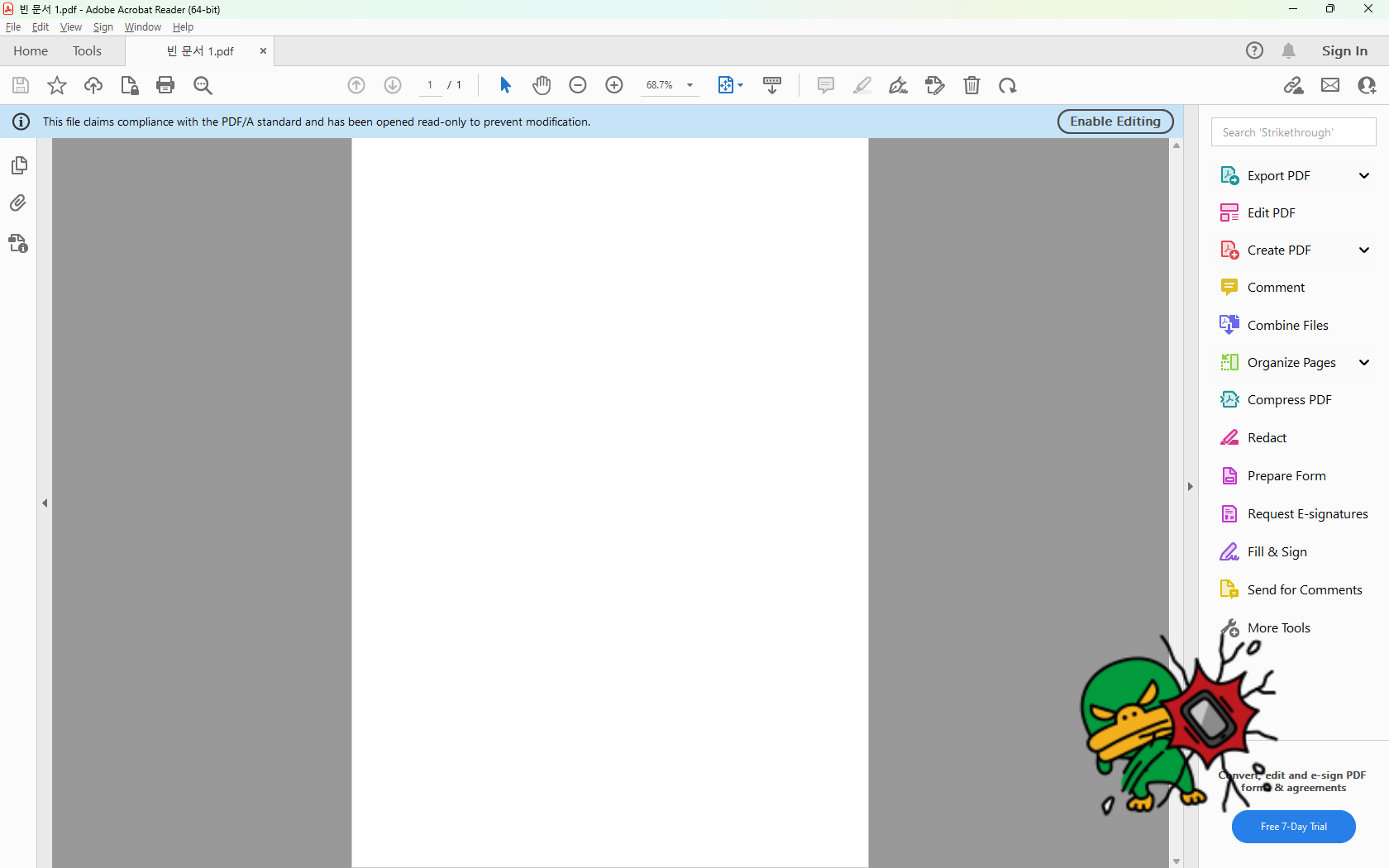
Task: Open the find text magnifier
Action: 203,85
